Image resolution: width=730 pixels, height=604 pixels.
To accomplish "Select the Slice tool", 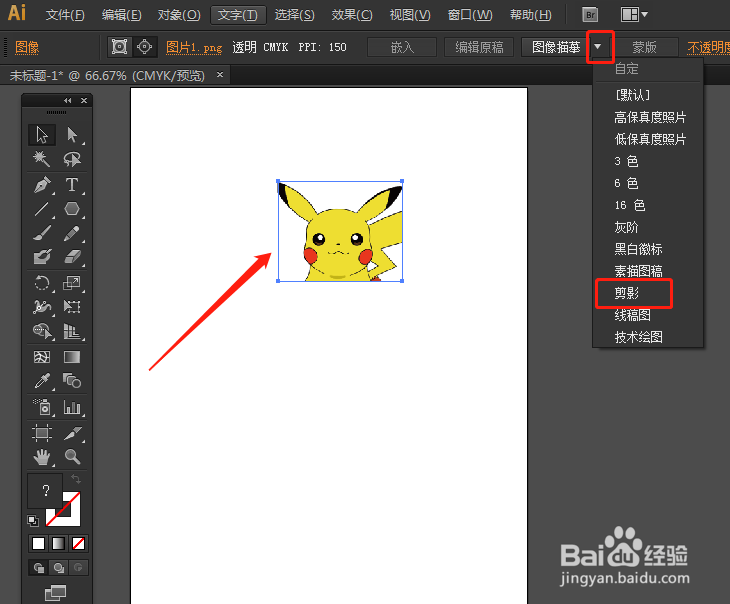I will pos(72,433).
